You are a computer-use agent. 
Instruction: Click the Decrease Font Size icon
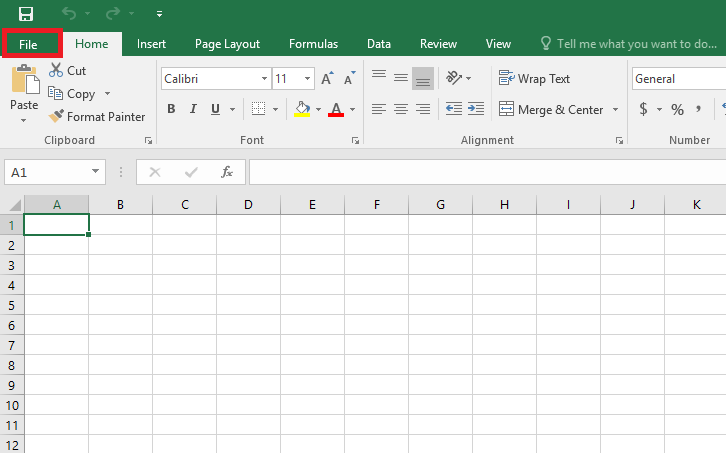coord(350,79)
